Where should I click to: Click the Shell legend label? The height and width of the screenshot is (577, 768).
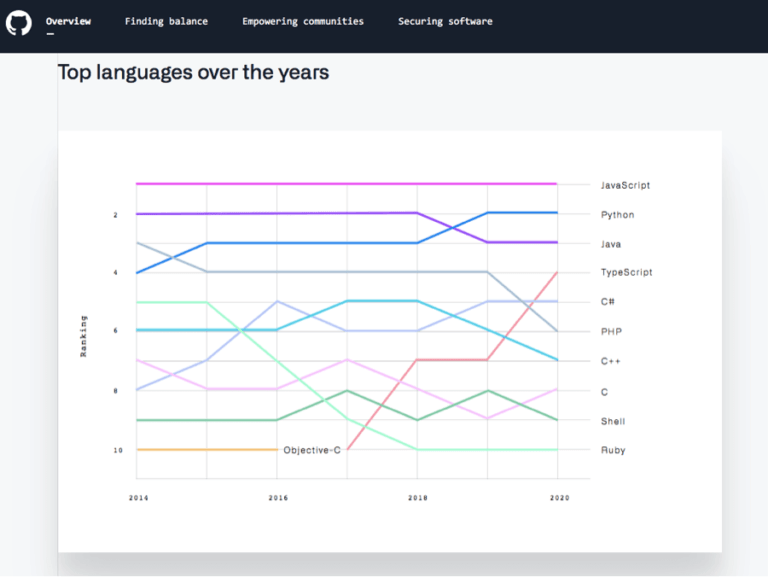pyautogui.click(x=613, y=421)
